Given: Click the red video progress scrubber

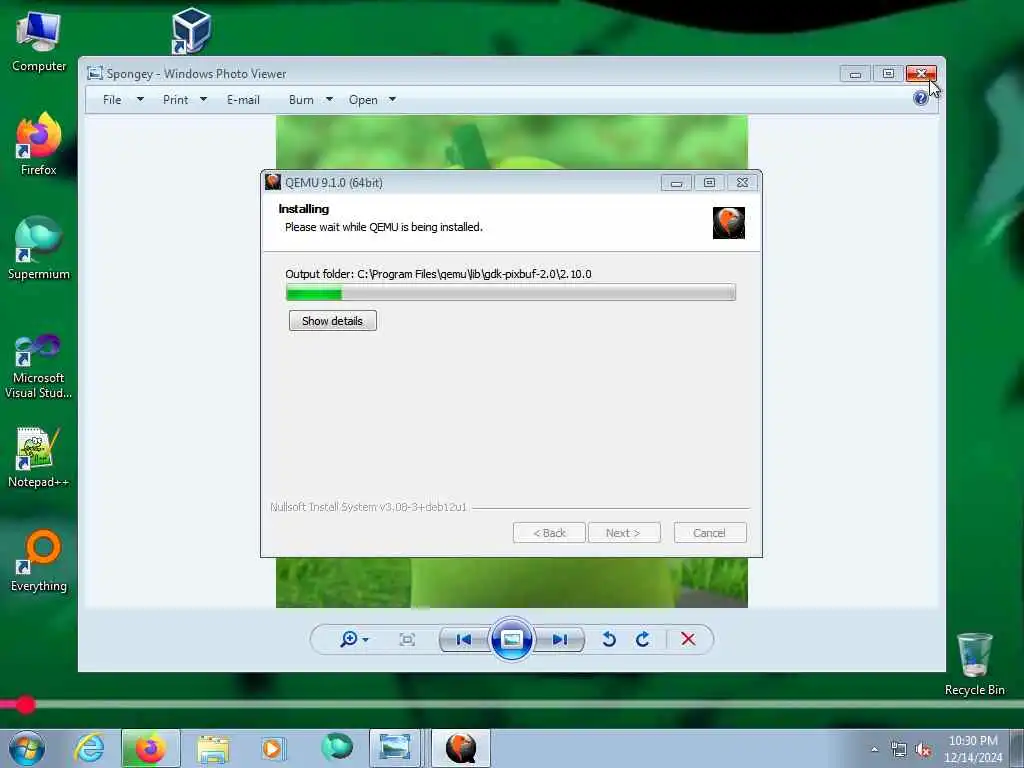Looking at the screenshot, I should [x=25, y=704].
